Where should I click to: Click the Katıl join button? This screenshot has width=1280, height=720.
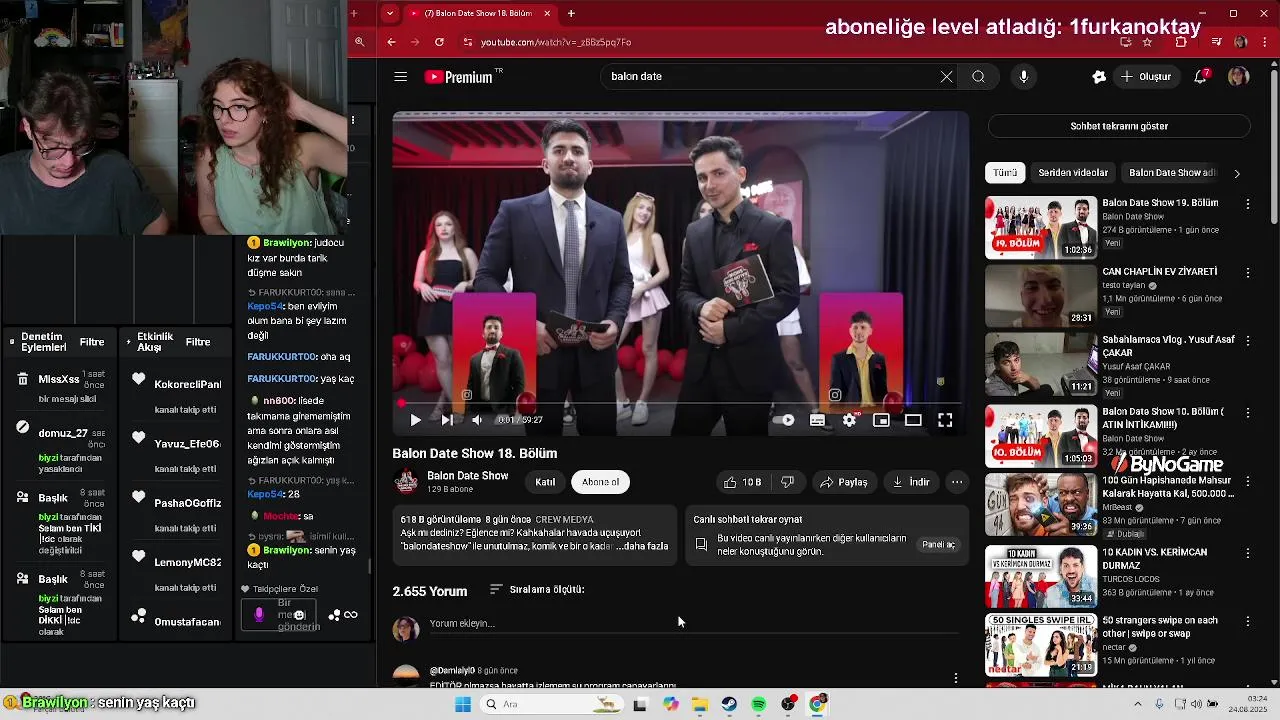pos(545,482)
